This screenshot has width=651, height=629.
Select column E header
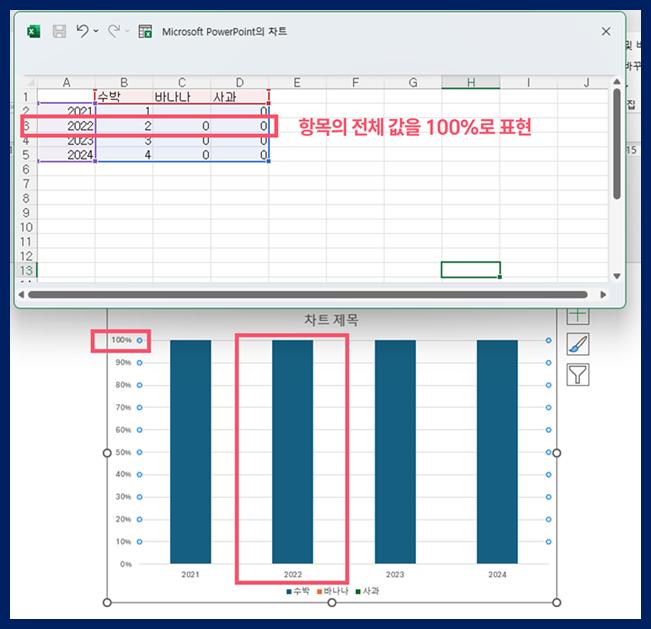pyautogui.click(x=297, y=82)
